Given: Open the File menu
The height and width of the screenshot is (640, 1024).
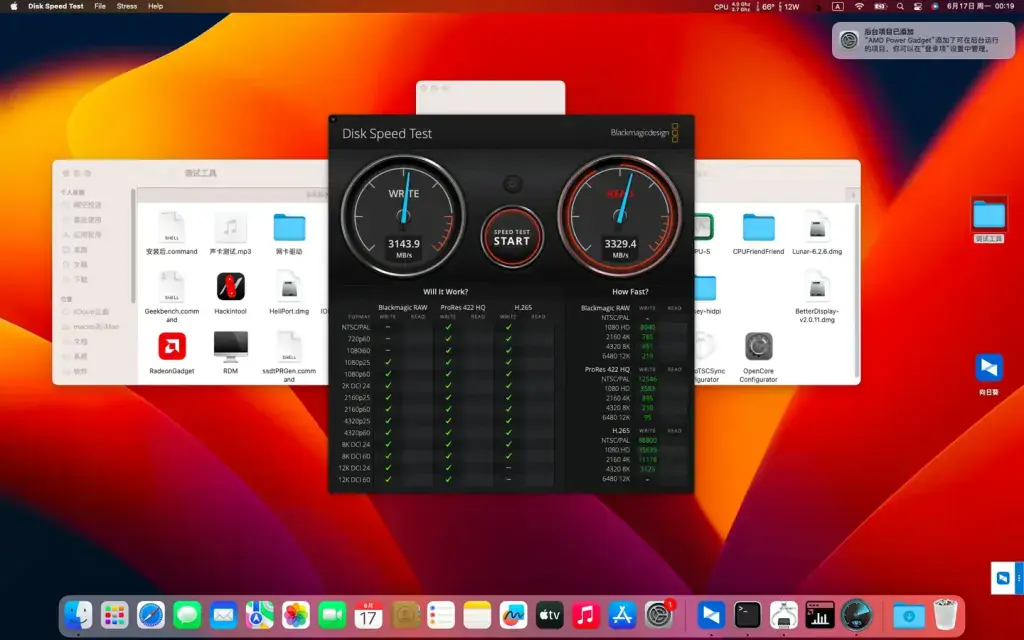Looking at the screenshot, I should [100, 7].
